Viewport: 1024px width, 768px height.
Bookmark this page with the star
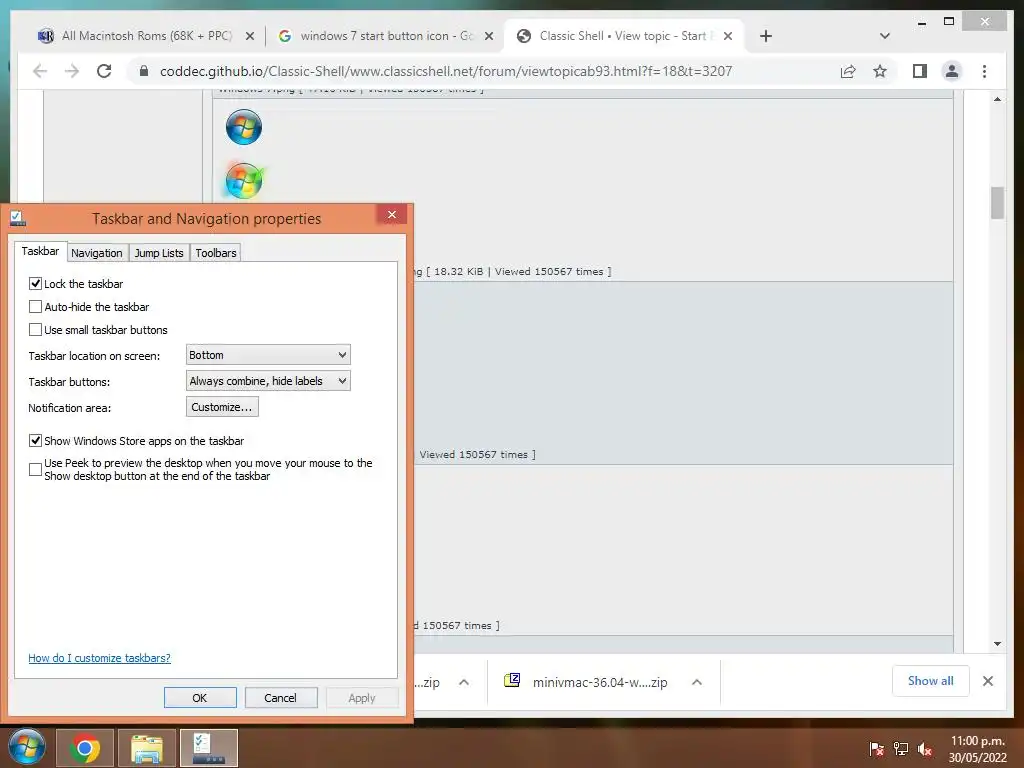[880, 71]
